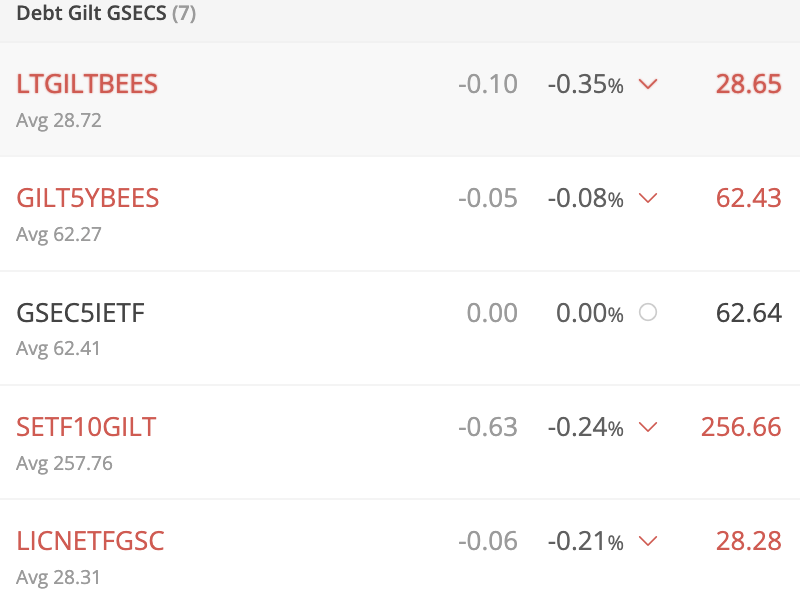800x604 pixels.
Task: Click GILT5YBEES last price 62.43
Action: click(748, 198)
